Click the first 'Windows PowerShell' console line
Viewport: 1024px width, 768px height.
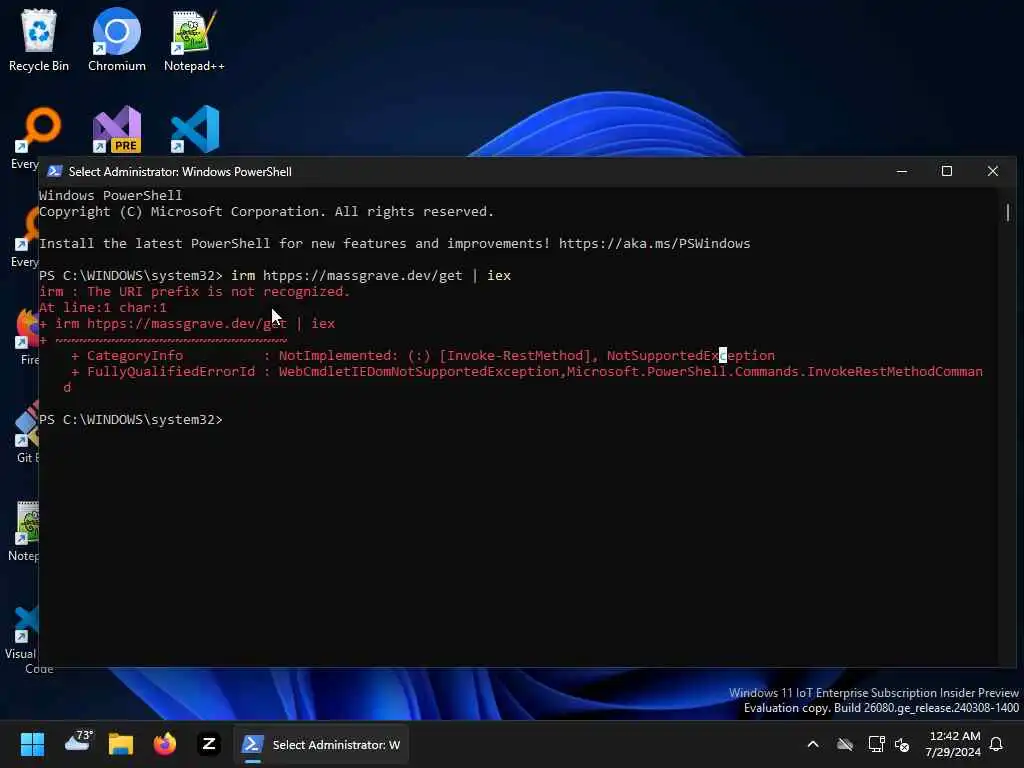[110, 195]
